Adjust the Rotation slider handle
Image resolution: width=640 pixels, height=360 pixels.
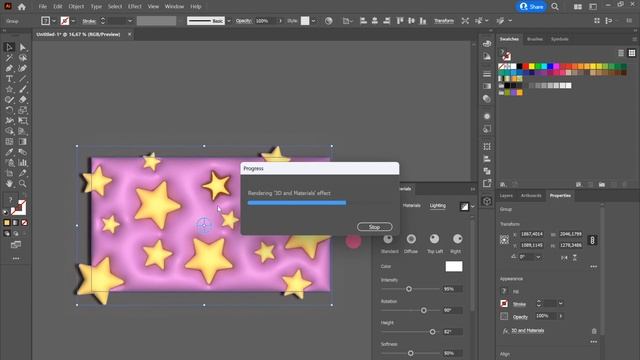[424, 311]
